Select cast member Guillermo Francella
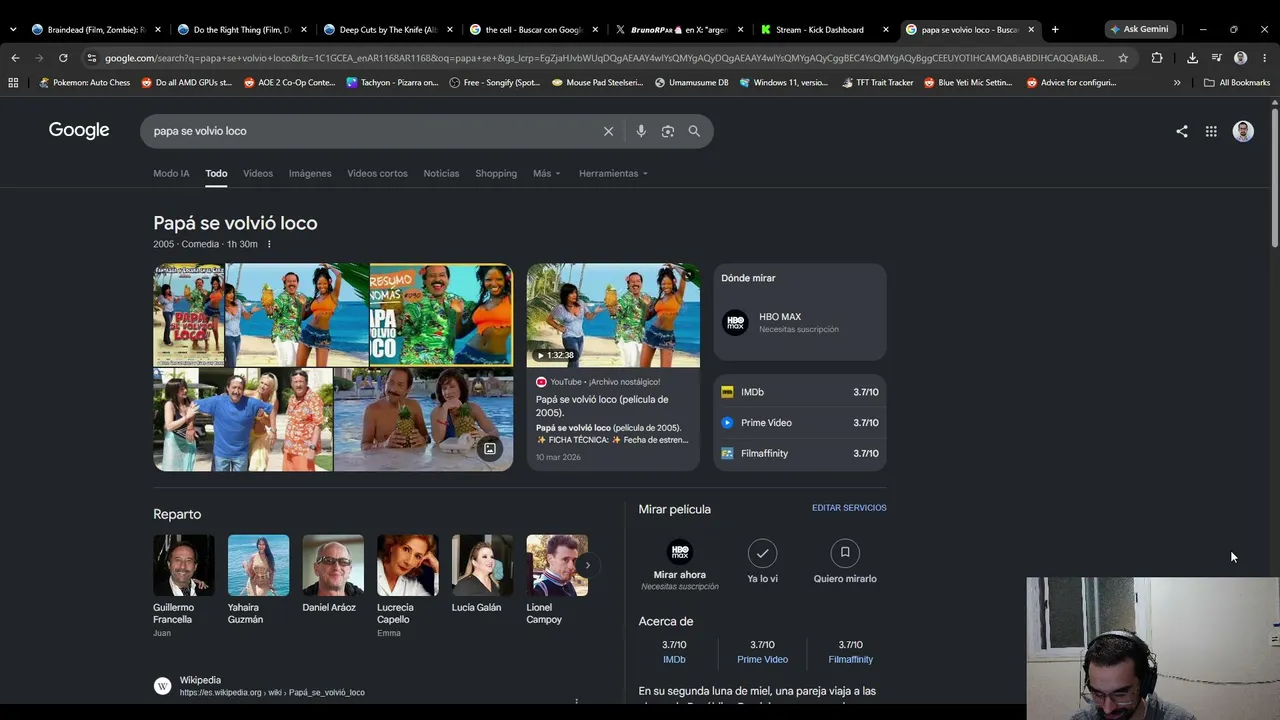1280x720 pixels. (x=184, y=586)
